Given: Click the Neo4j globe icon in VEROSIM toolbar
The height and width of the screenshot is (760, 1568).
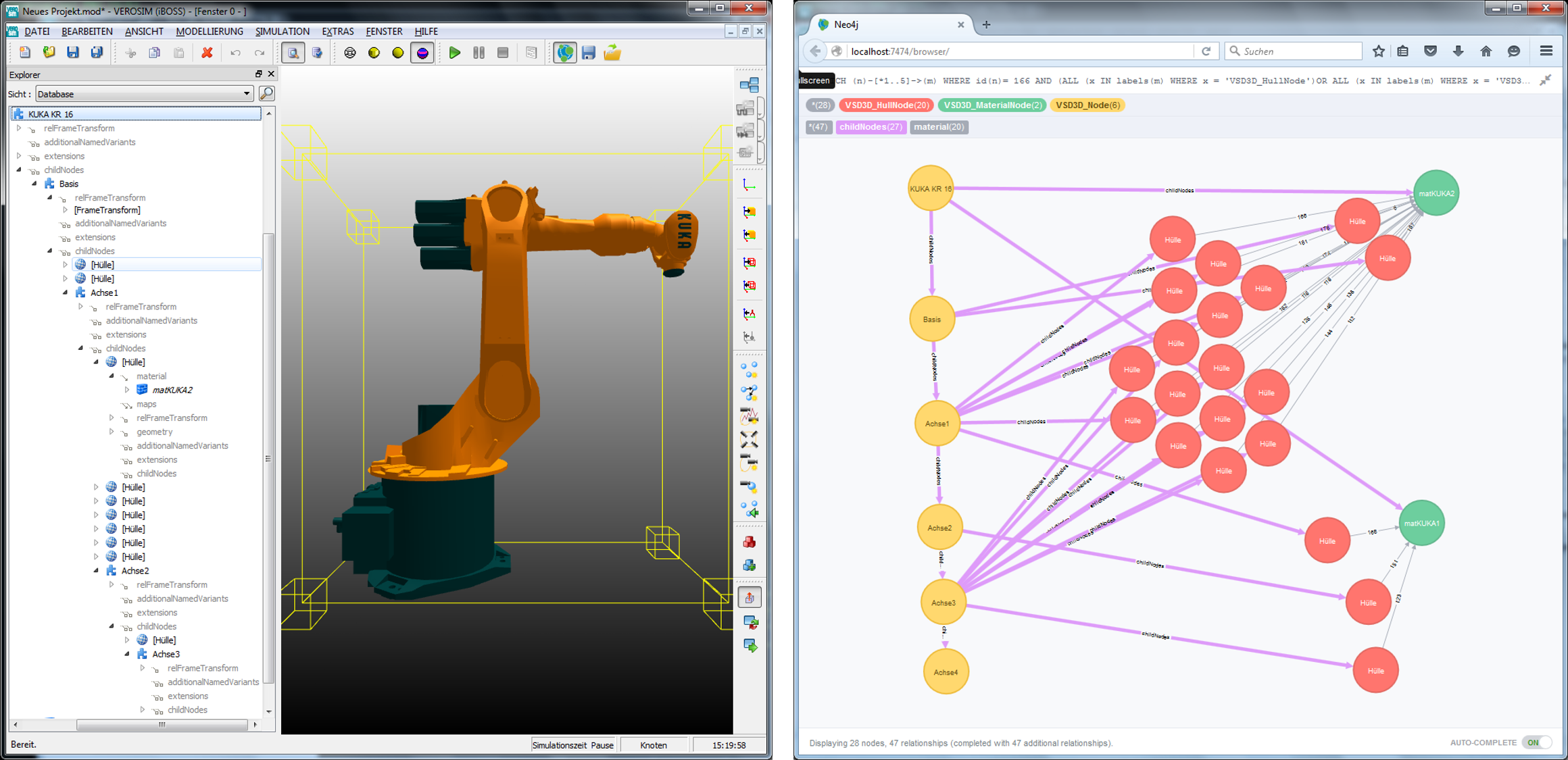Looking at the screenshot, I should 564,53.
